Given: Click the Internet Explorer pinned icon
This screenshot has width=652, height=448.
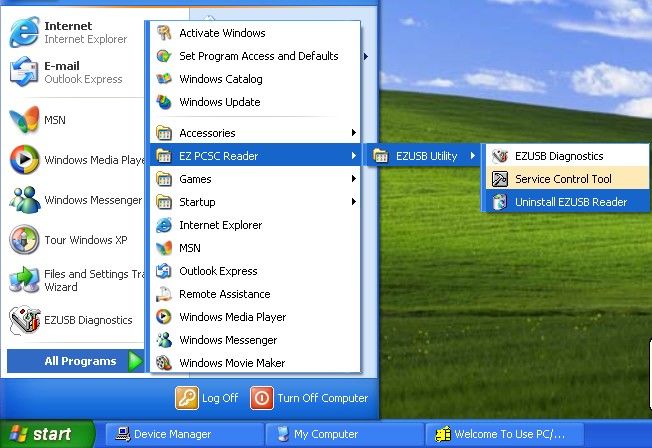Looking at the screenshot, I should [x=24, y=32].
